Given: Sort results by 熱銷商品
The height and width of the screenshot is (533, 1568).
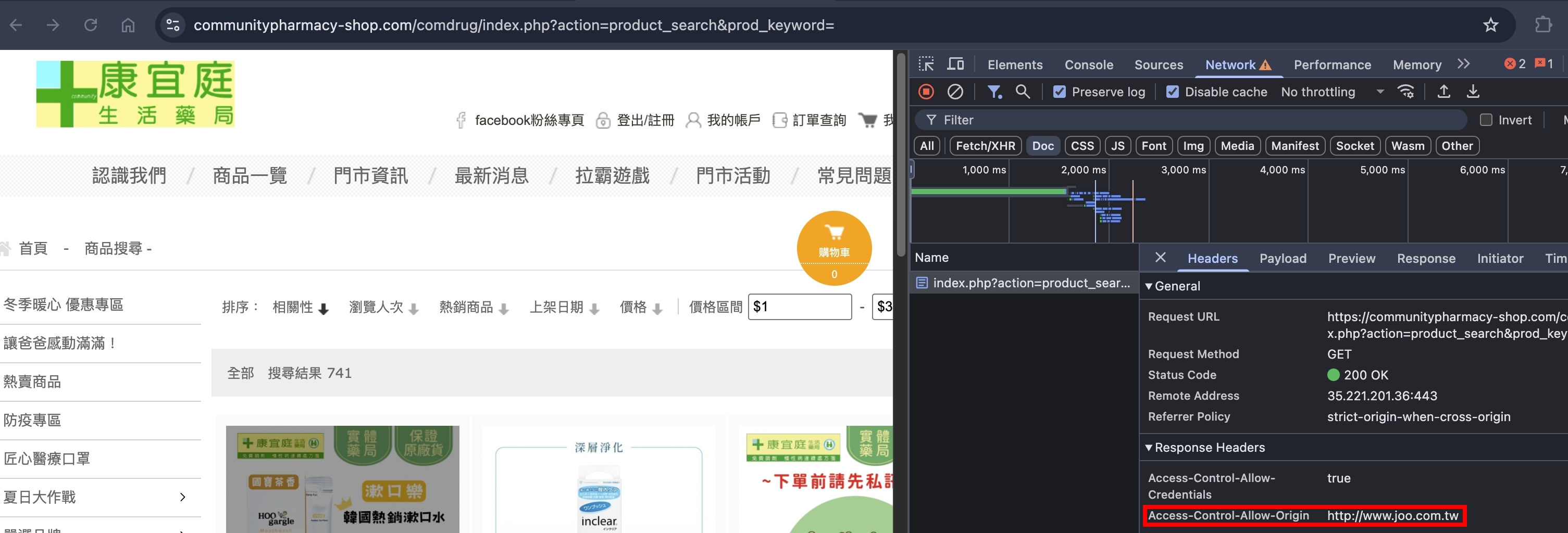Looking at the screenshot, I should coord(474,307).
